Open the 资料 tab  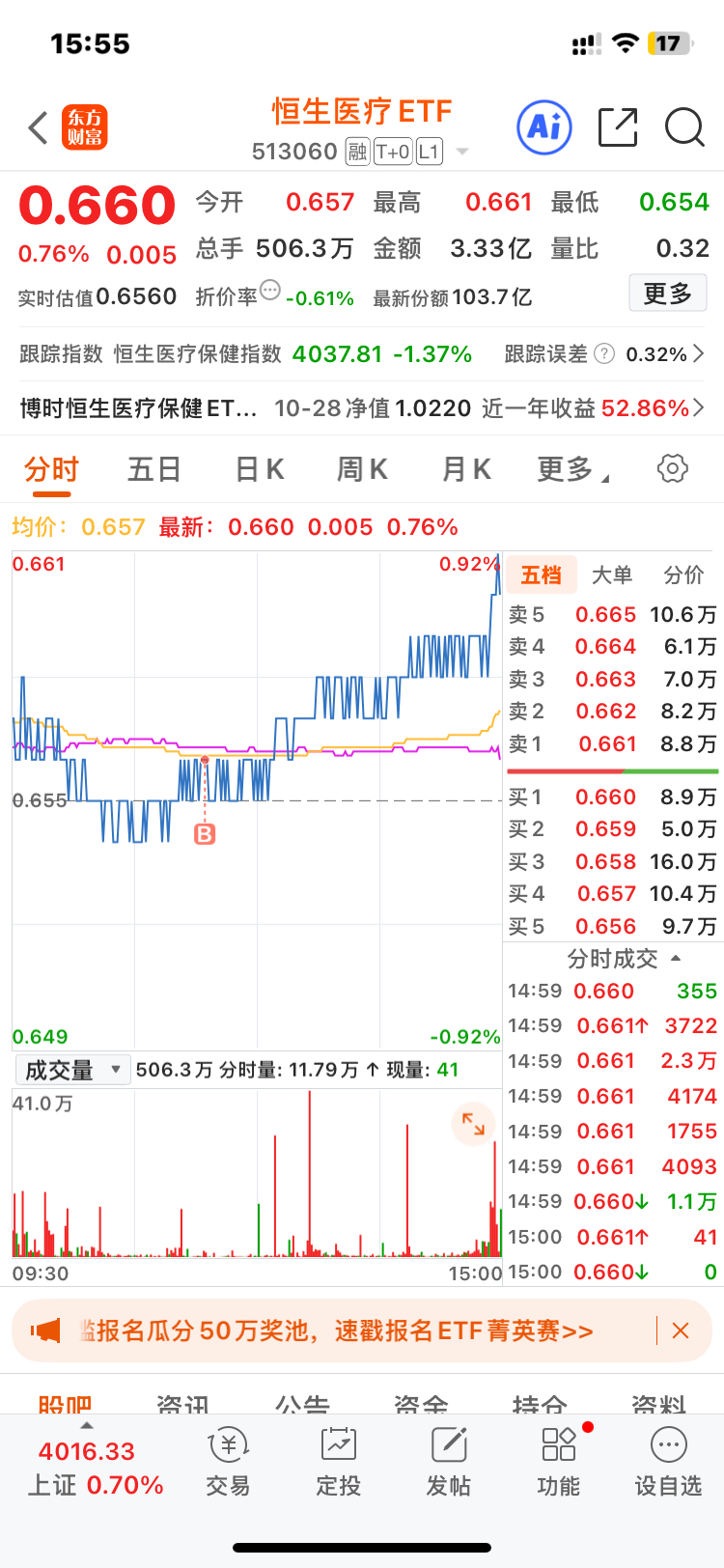click(x=658, y=1403)
